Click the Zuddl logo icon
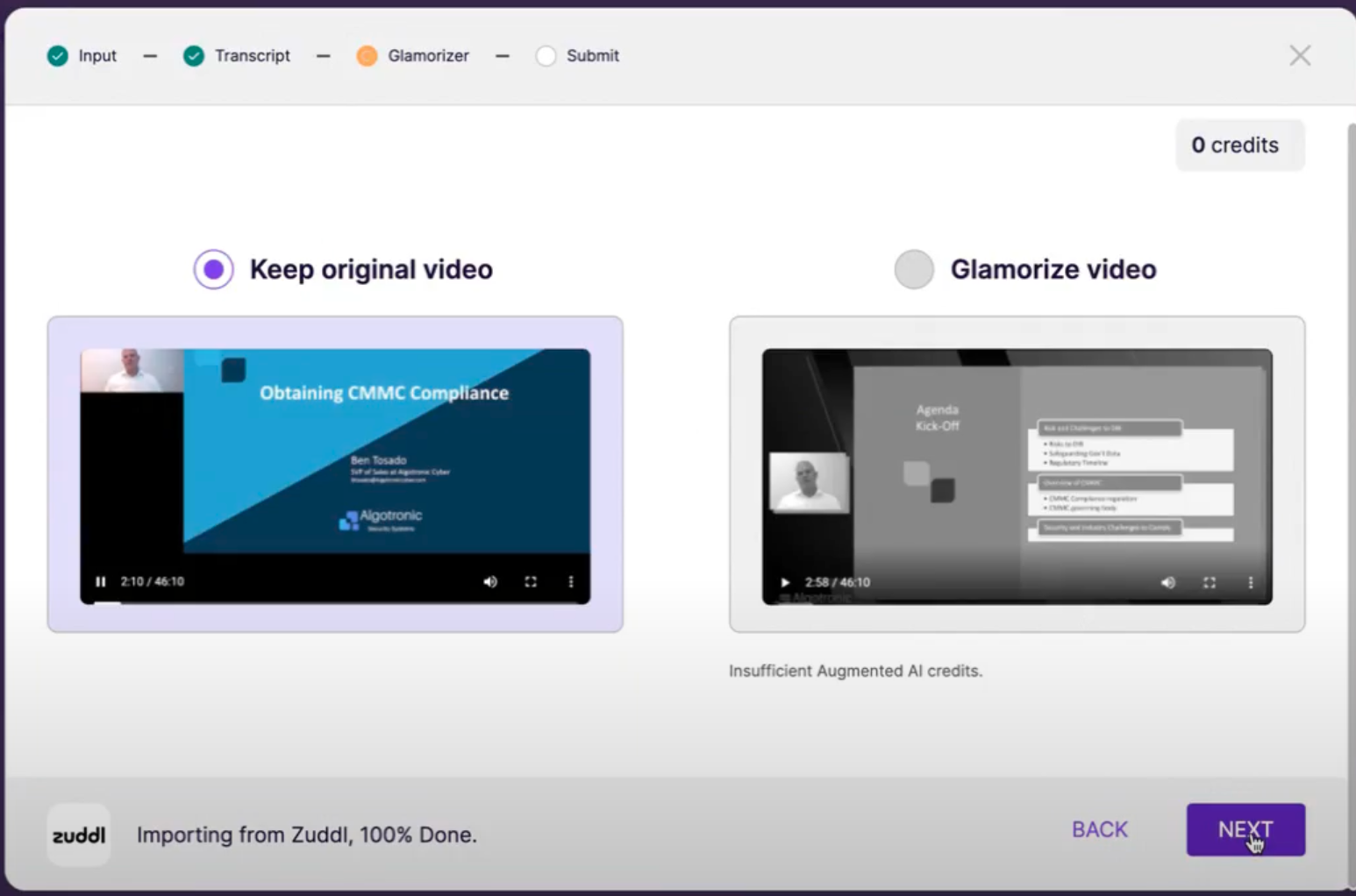 coord(79,835)
